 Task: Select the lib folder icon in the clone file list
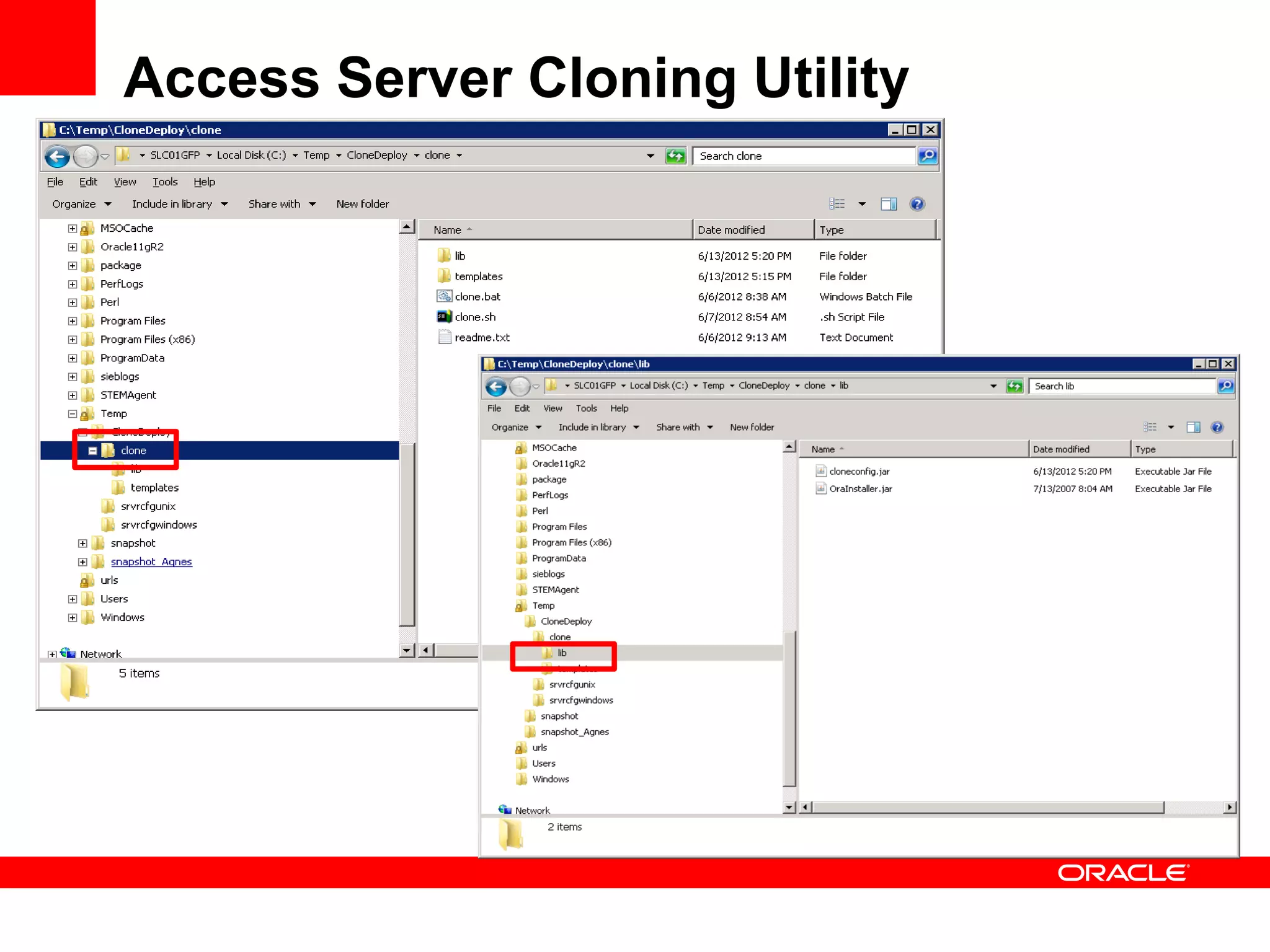click(444, 255)
